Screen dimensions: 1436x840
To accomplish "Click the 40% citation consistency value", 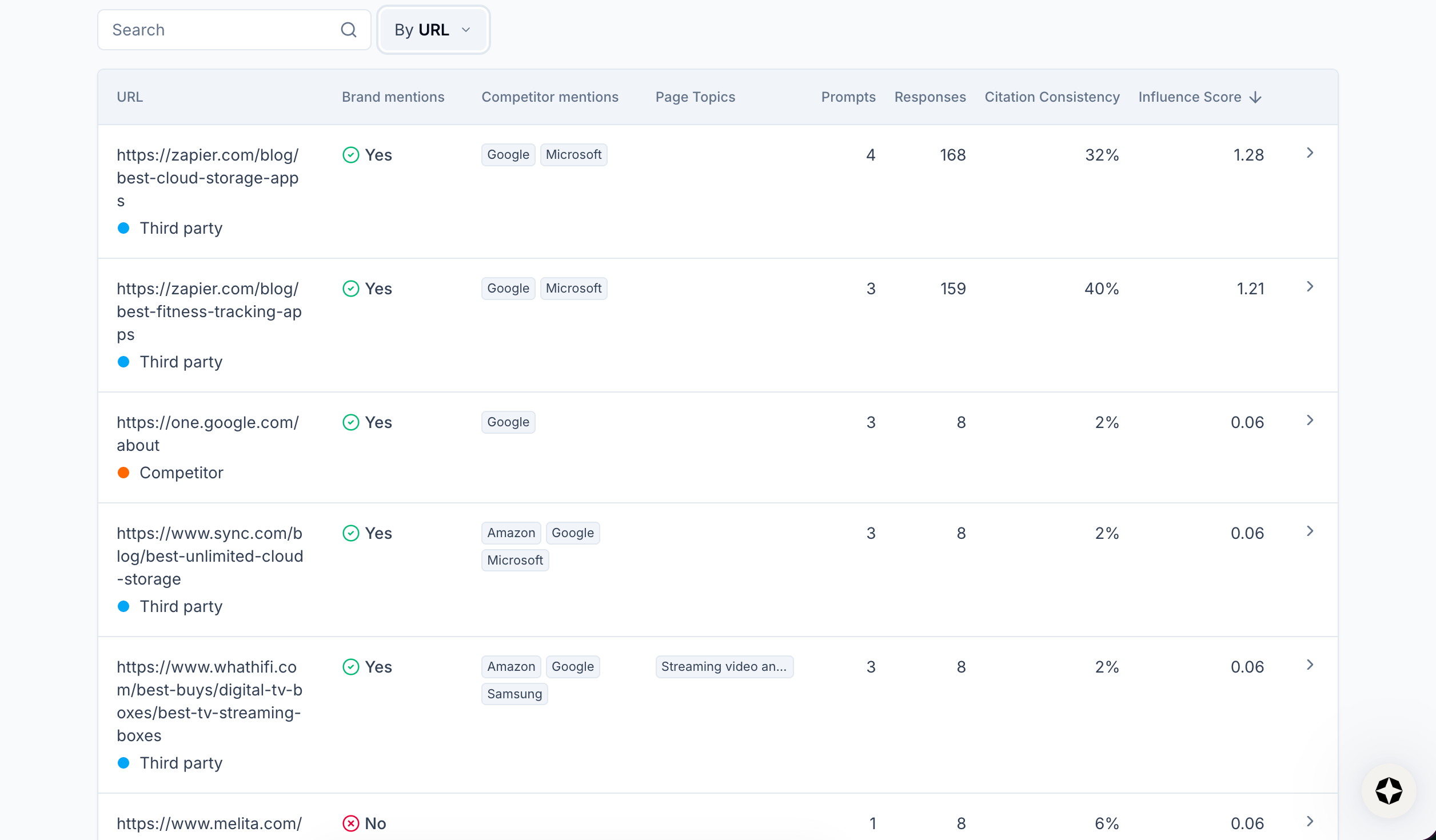I will pyautogui.click(x=1102, y=289).
